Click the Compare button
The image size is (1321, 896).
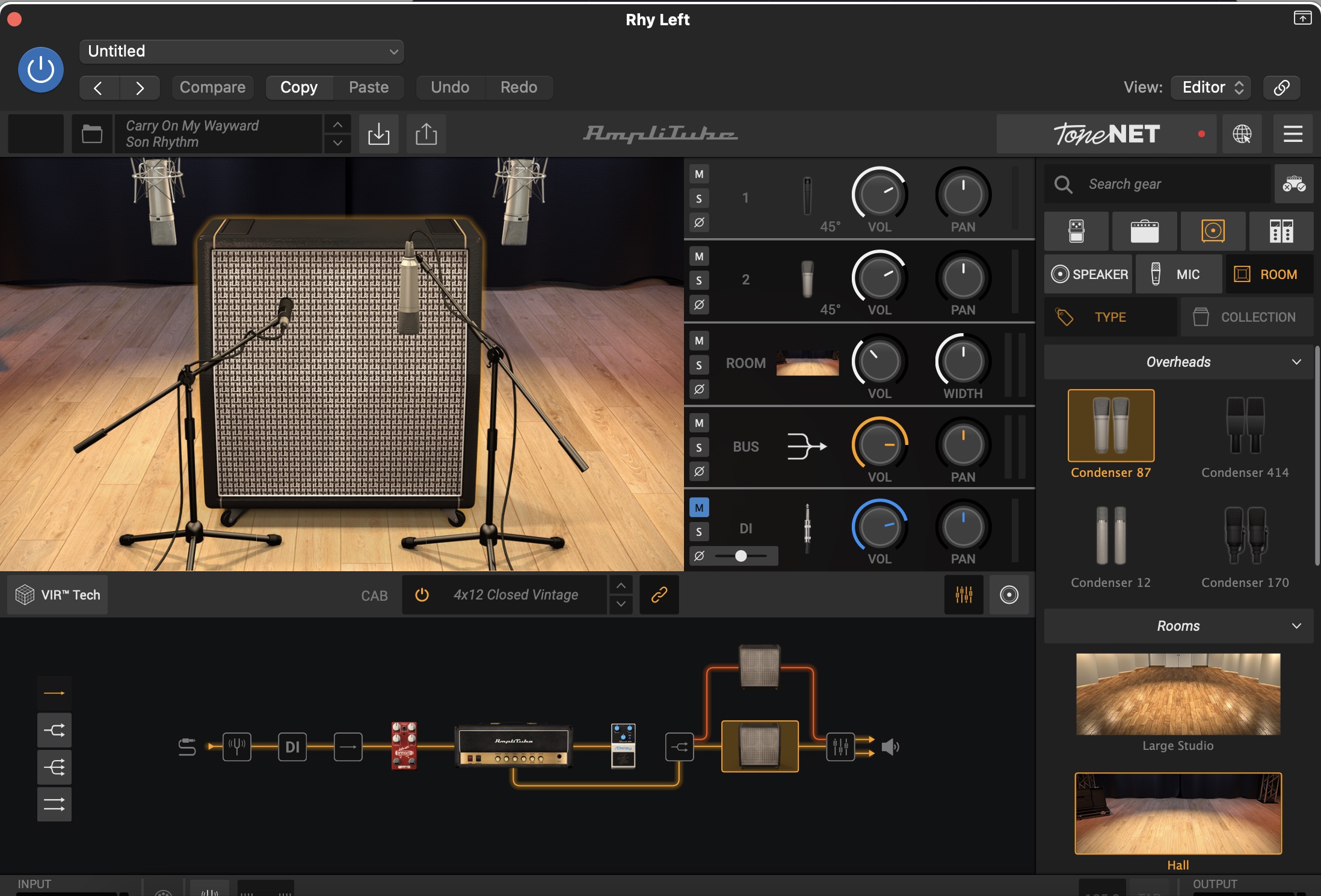[212, 88]
